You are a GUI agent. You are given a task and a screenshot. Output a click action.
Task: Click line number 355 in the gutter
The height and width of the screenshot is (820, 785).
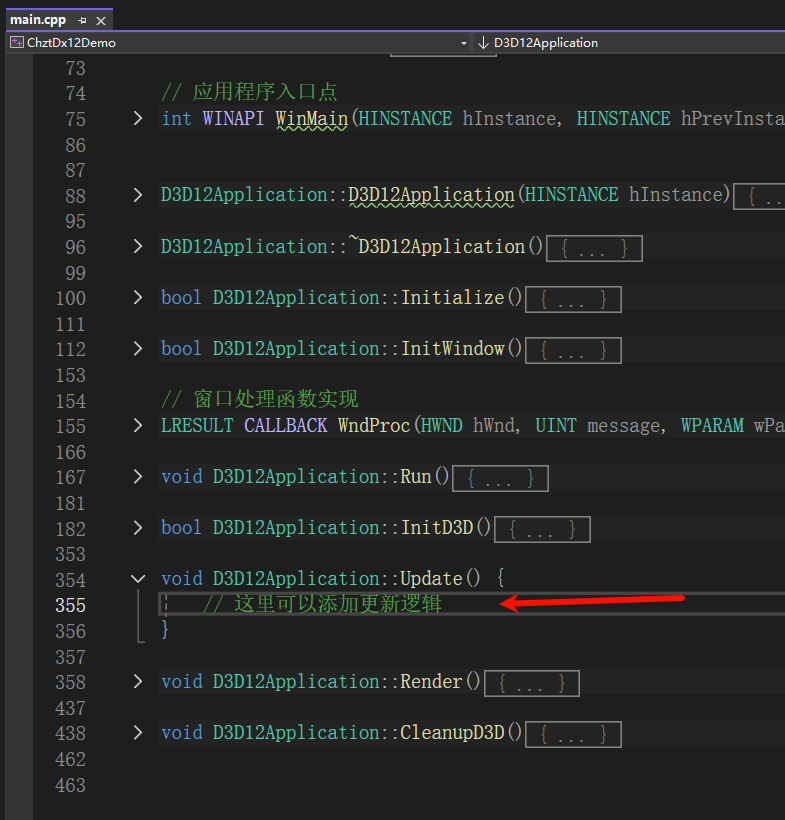pyautogui.click(x=70, y=605)
